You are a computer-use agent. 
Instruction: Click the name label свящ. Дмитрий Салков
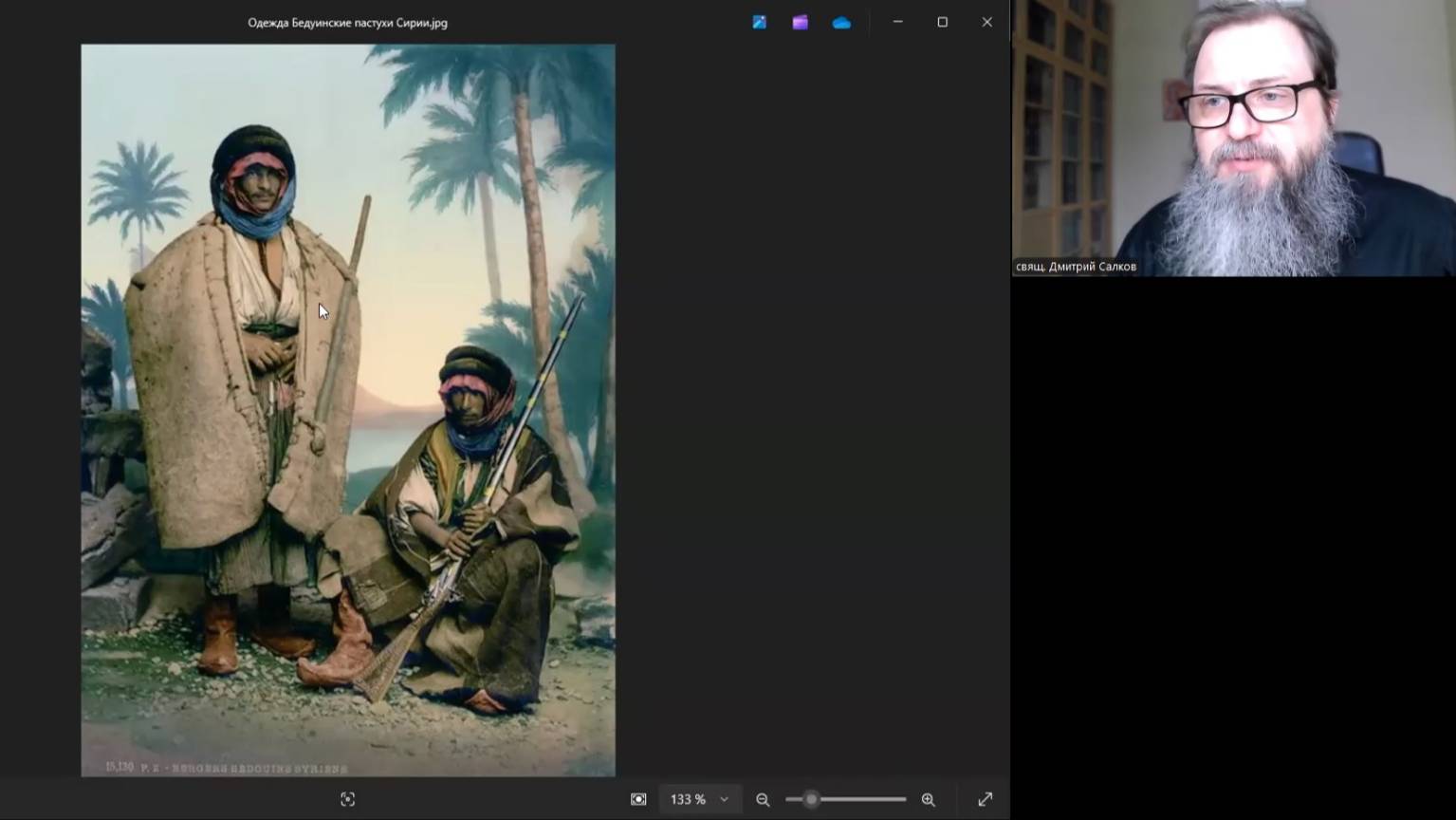click(x=1076, y=267)
